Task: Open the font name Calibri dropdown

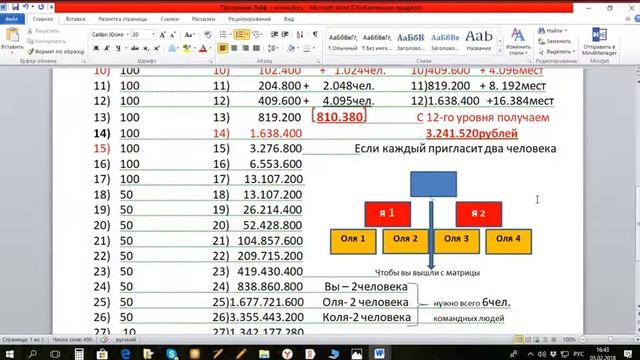Action: click(x=128, y=35)
